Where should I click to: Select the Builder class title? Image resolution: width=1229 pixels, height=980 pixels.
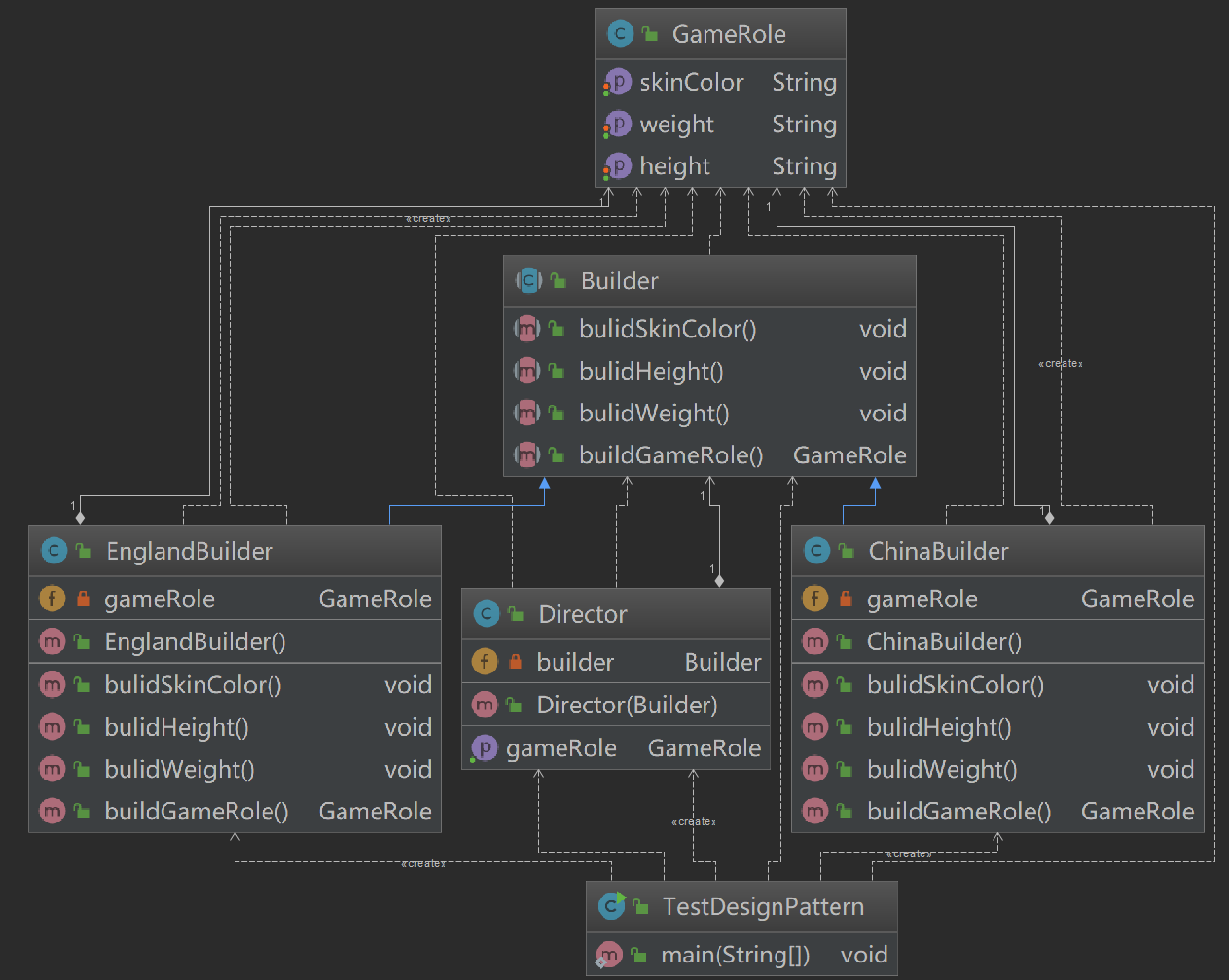(x=620, y=281)
